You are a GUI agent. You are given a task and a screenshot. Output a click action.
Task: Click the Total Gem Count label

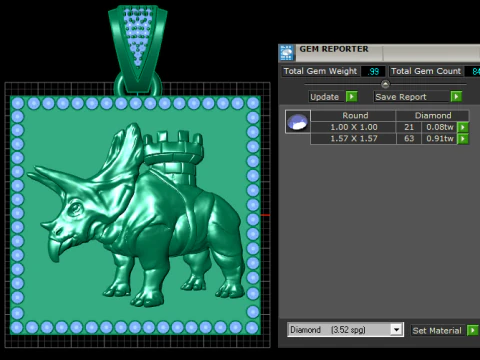pyautogui.click(x=426, y=71)
